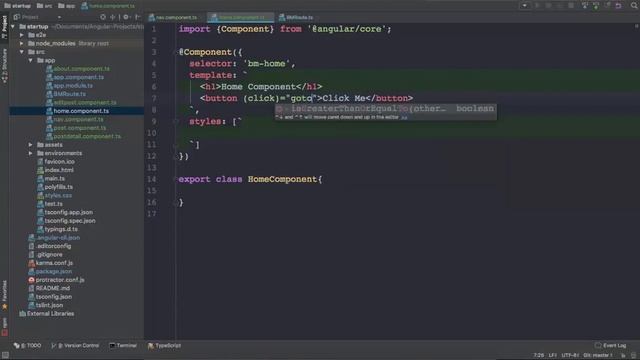Open the Terminal tool window

tap(123, 346)
